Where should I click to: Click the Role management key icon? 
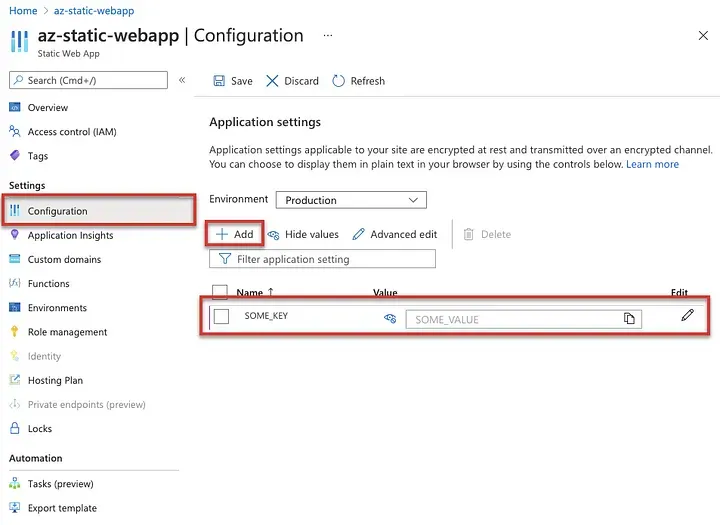[15, 331]
